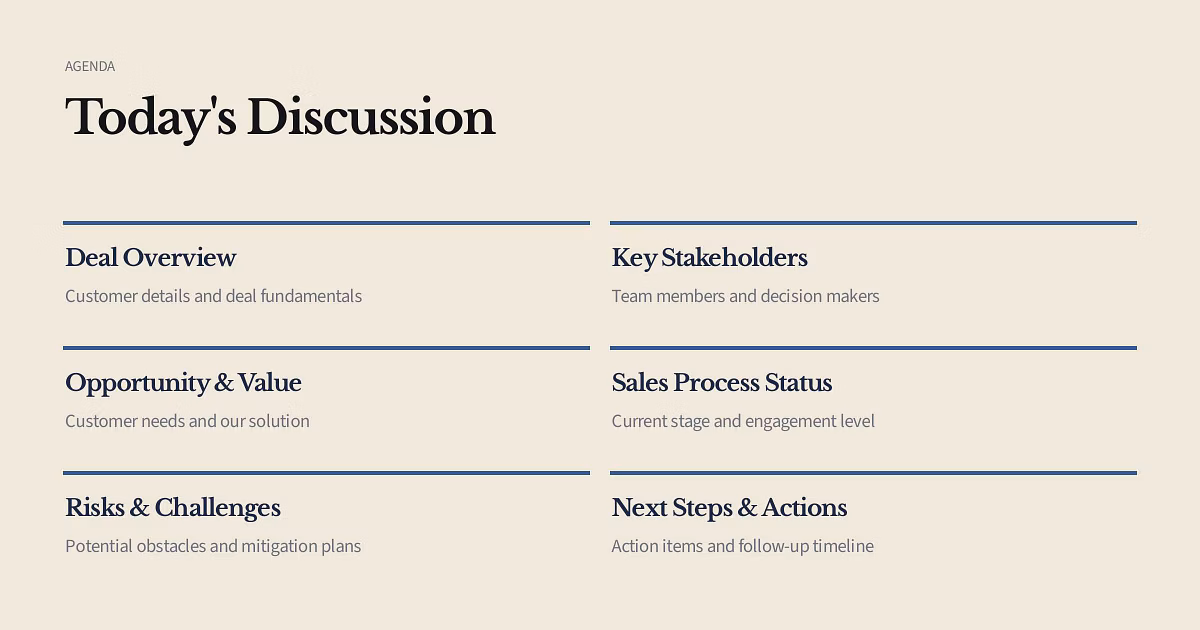
Task: Open the Sales Process Status heading
Action: (722, 383)
